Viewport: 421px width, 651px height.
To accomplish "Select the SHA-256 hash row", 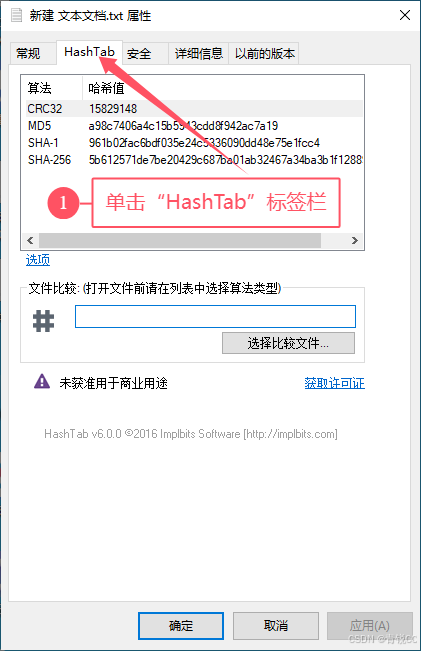I will [x=194, y=160].
